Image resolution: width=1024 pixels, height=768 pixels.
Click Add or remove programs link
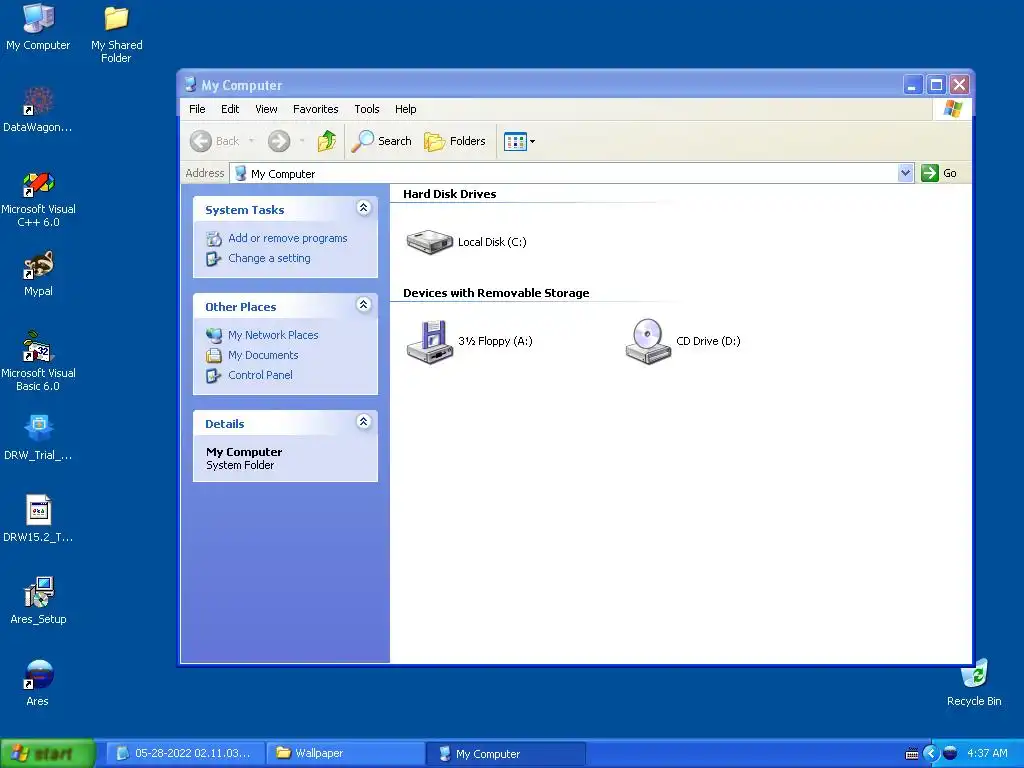pyautogui.click(x=287, y=238)
